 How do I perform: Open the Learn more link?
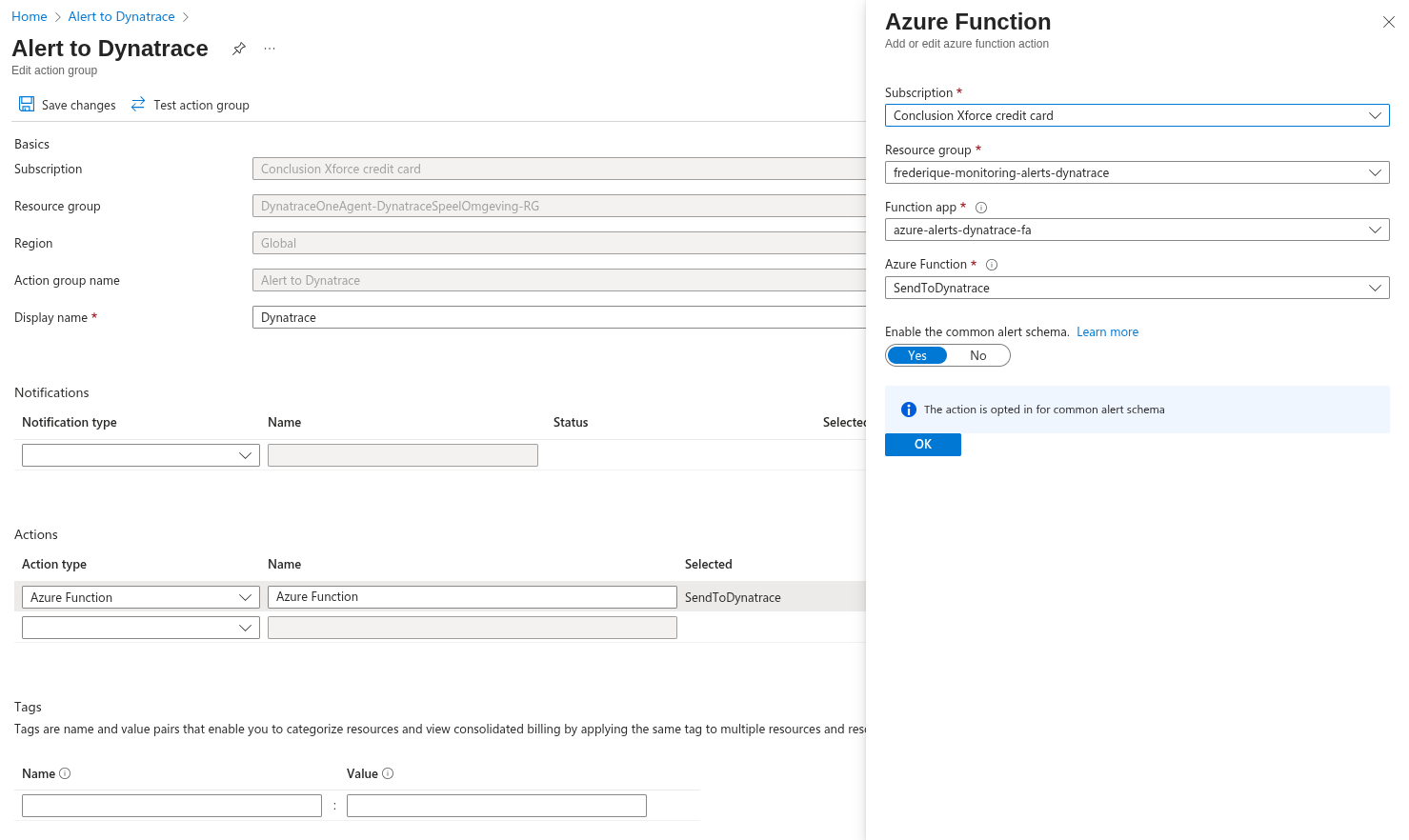[x=1107, y=331]
